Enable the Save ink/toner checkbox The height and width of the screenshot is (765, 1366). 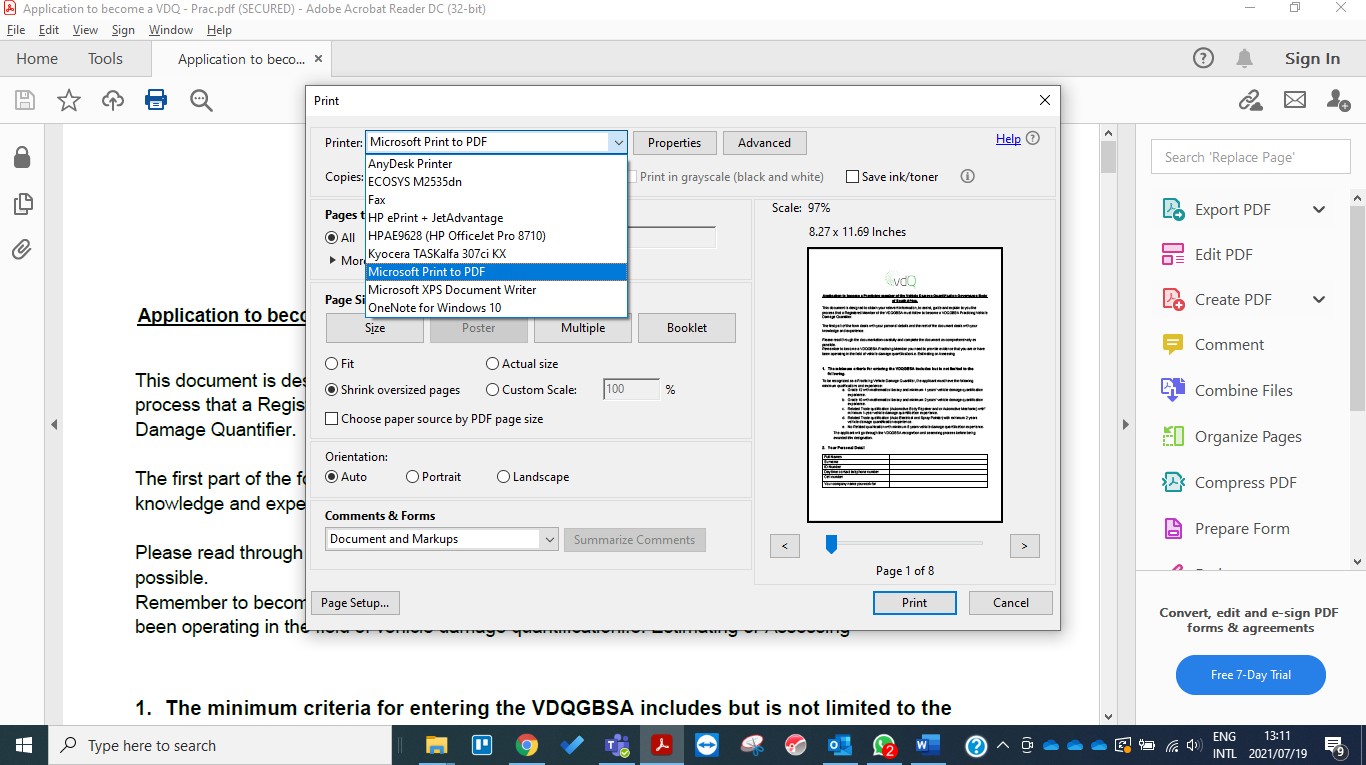852,177
